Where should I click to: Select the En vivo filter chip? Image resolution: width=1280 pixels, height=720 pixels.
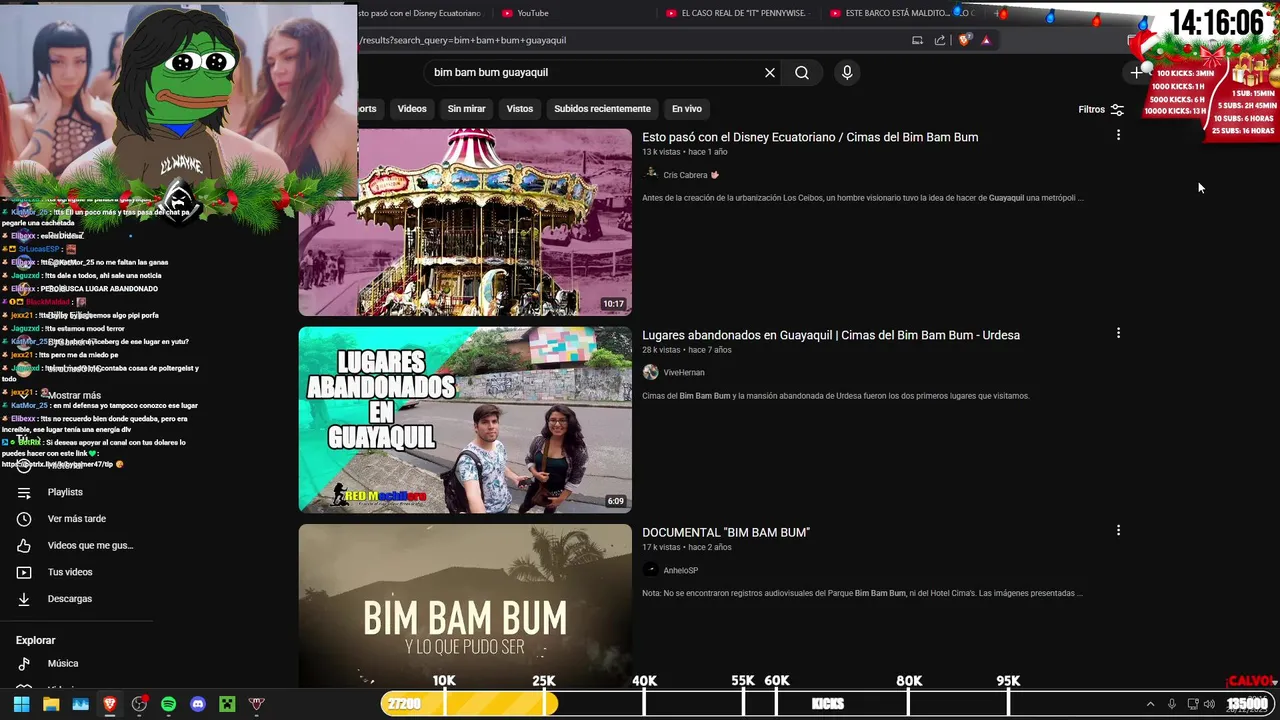coord(686,109)
